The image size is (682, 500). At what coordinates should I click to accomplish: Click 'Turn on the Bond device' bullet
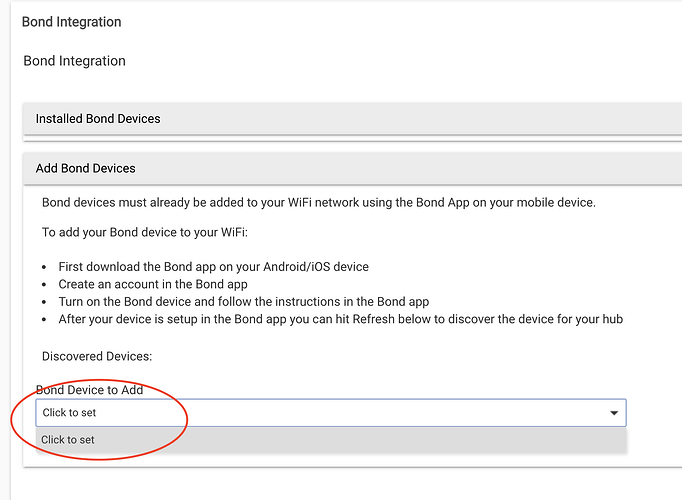244,302
